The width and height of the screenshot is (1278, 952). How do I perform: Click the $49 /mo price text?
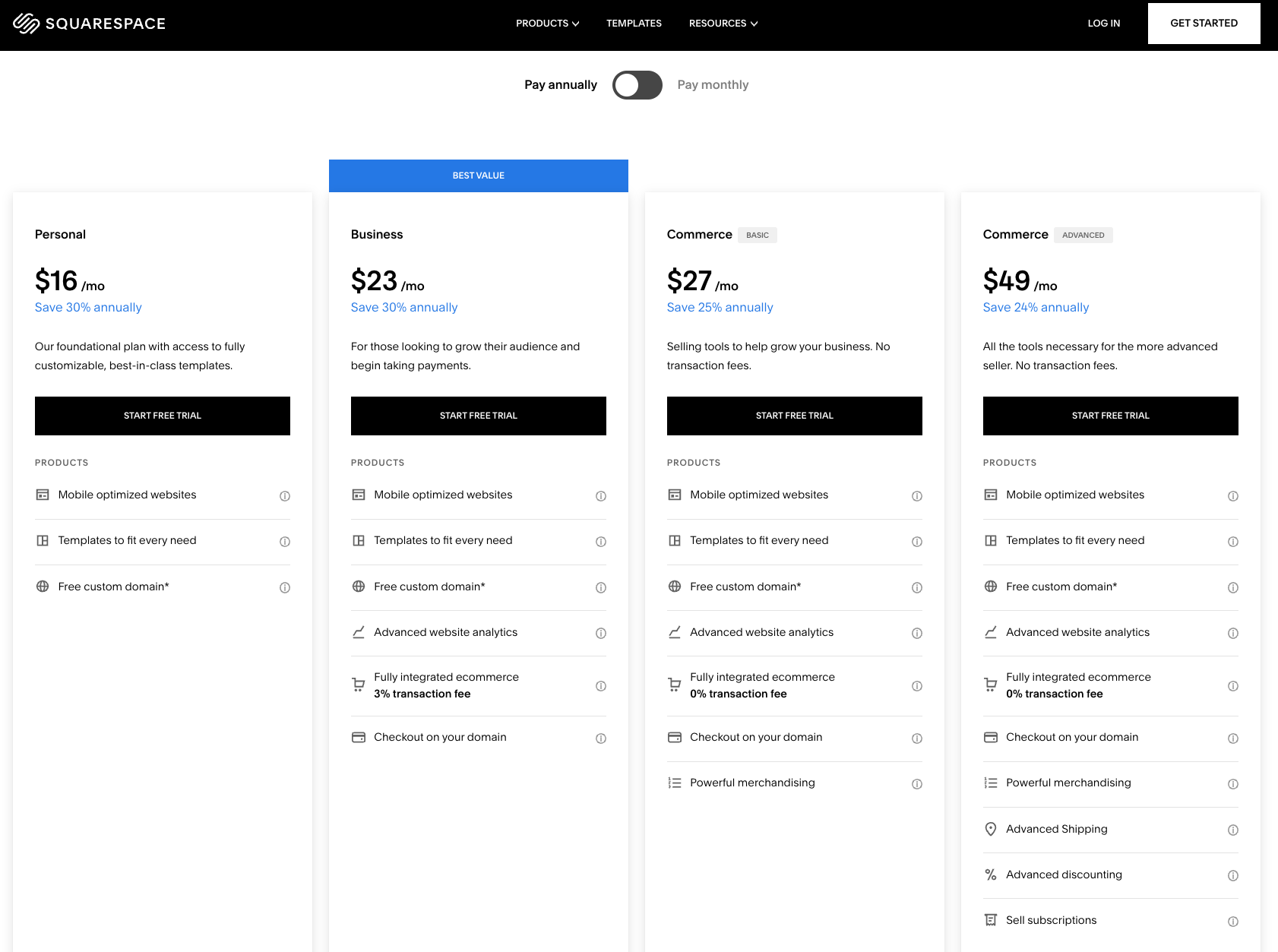click(x=1020, y=281)
